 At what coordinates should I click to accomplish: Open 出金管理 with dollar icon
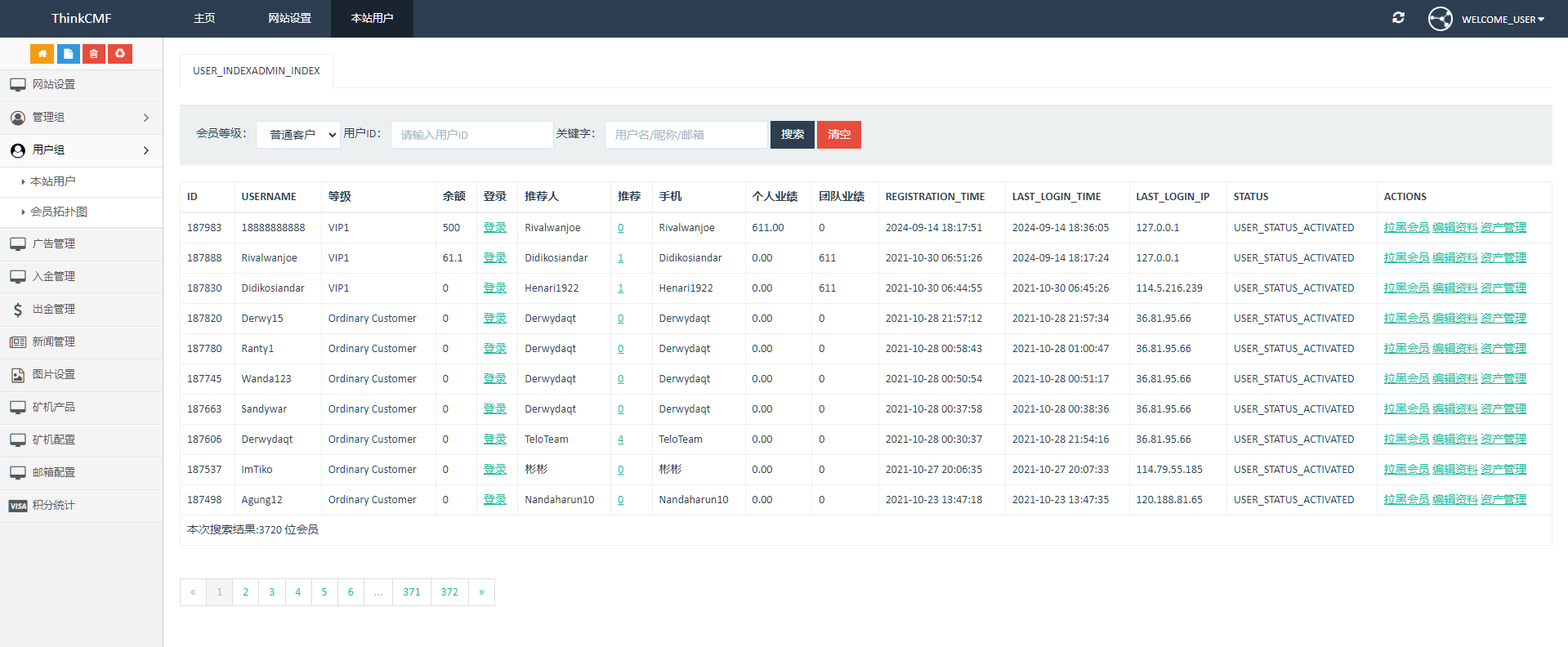tap(82, 310)
